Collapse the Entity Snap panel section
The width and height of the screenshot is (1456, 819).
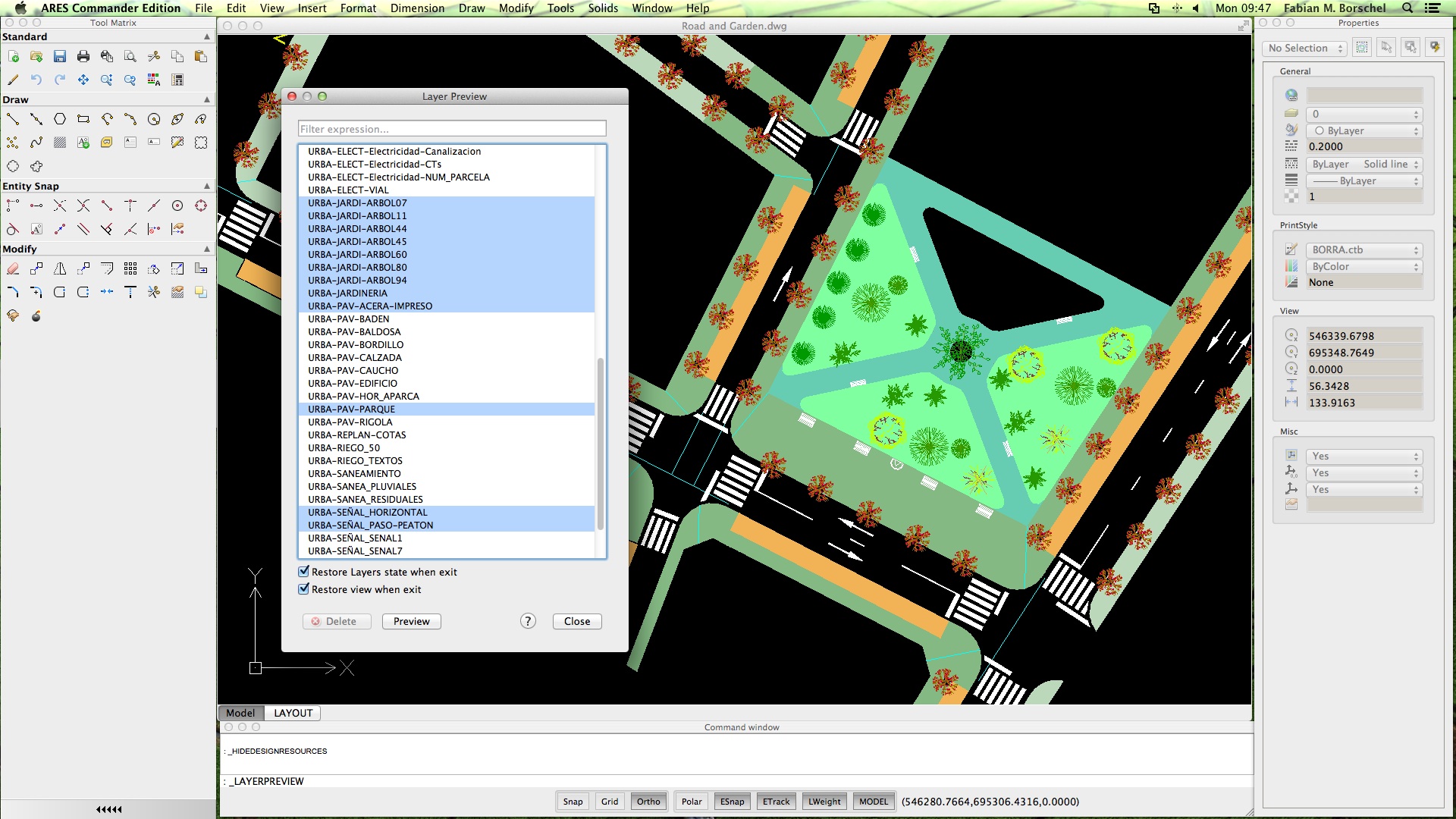tap(207, 186)
